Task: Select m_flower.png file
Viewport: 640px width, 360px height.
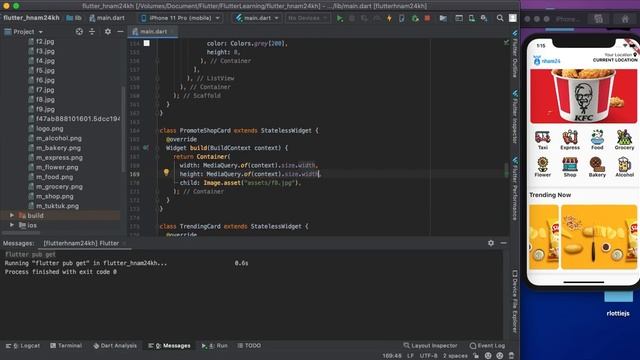Action: click(x=57, y=167)
